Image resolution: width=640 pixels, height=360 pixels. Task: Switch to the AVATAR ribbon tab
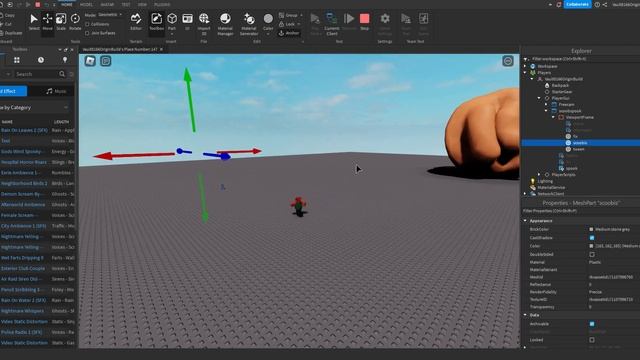tap(107, 4)
